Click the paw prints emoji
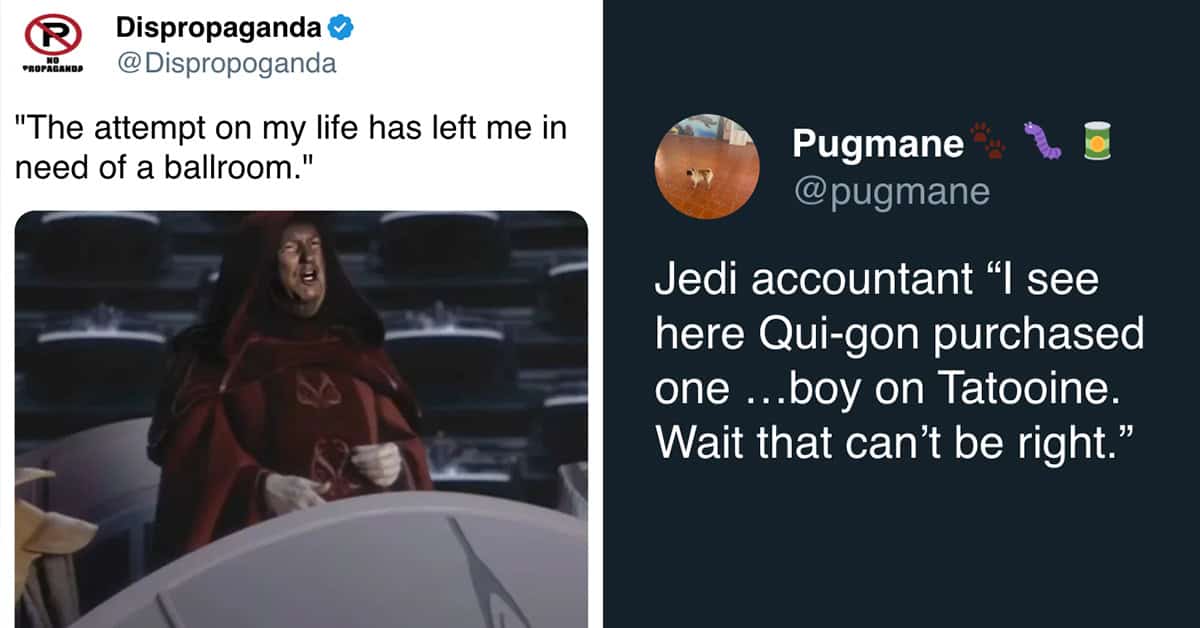This screenshot has height=628, width=1200. (x=989, y=142)
